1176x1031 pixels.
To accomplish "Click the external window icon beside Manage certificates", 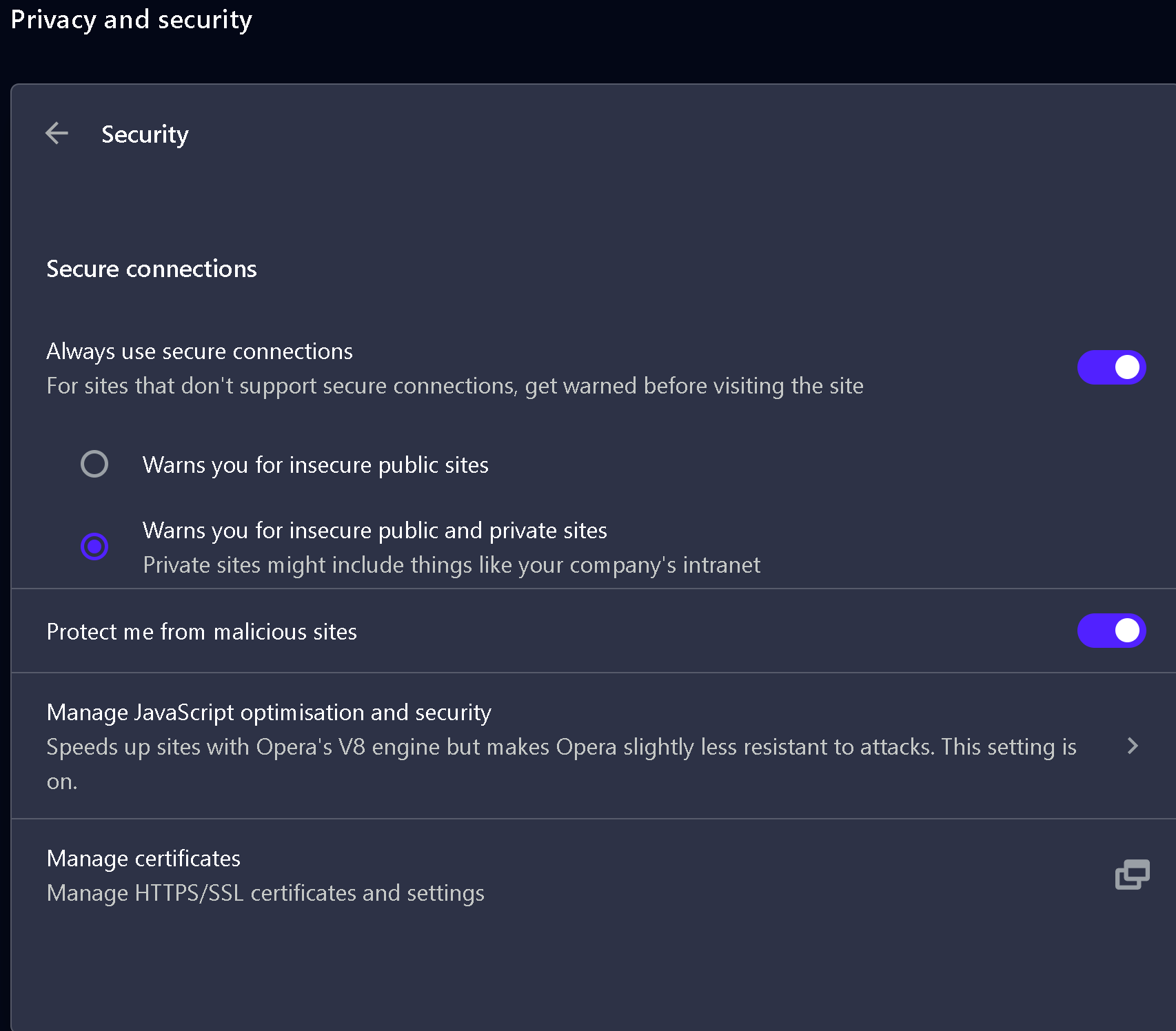I will [x=1132, y=875].
